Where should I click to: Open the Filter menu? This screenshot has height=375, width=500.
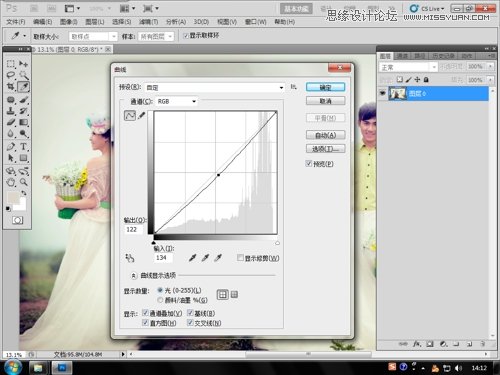click(148, 22)
